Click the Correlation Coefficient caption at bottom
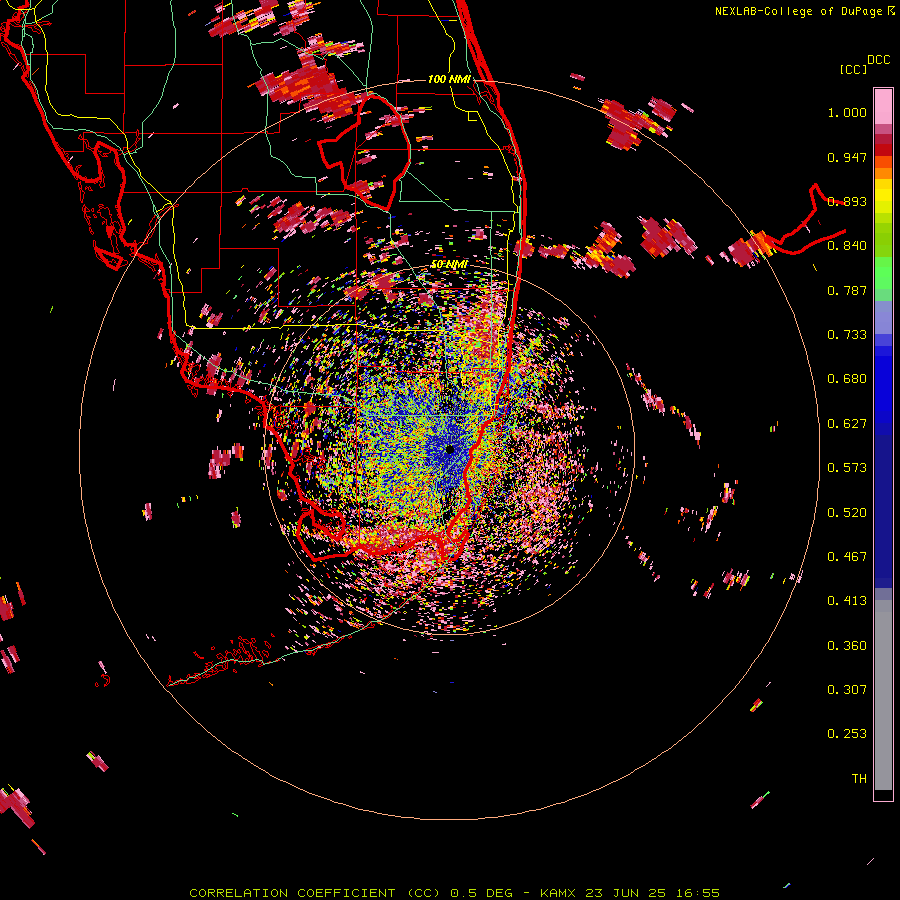900x900 pixels. (454, 893)
